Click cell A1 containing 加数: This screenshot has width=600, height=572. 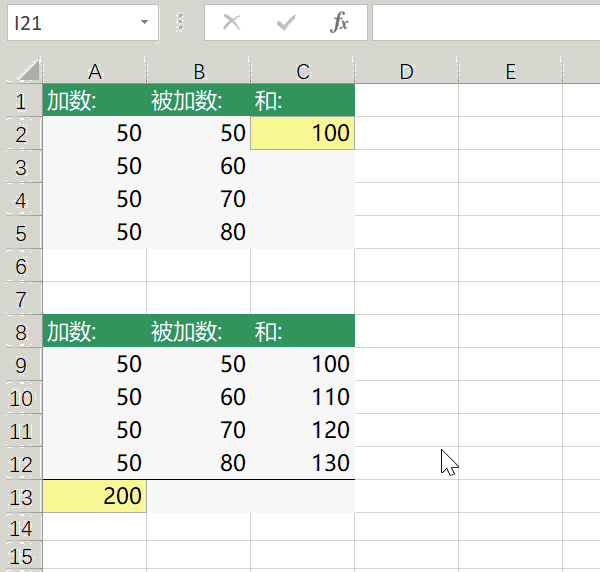[x=95, y=101]
